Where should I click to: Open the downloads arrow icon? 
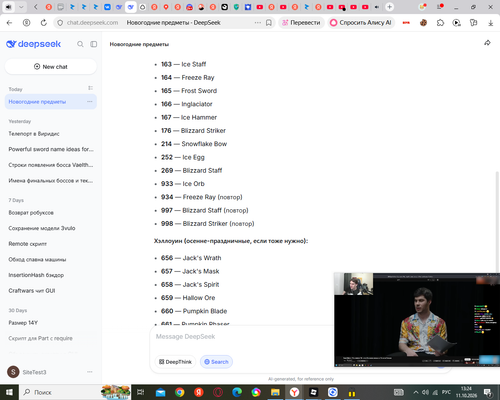coord(491,23)
